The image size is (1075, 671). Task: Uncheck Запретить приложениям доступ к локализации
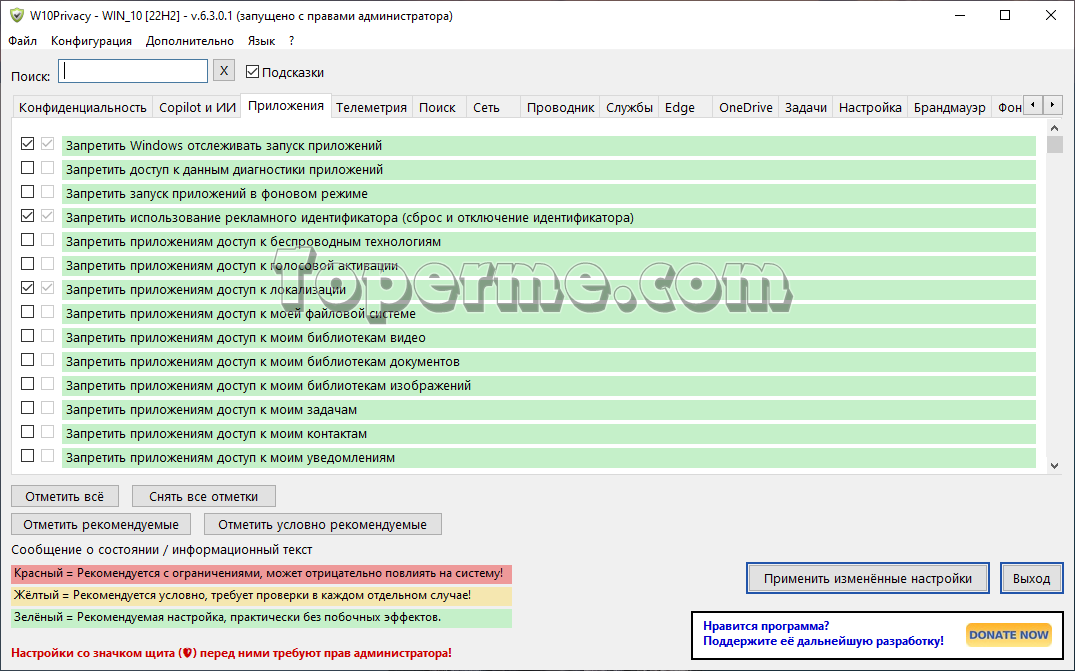point(27,288)
